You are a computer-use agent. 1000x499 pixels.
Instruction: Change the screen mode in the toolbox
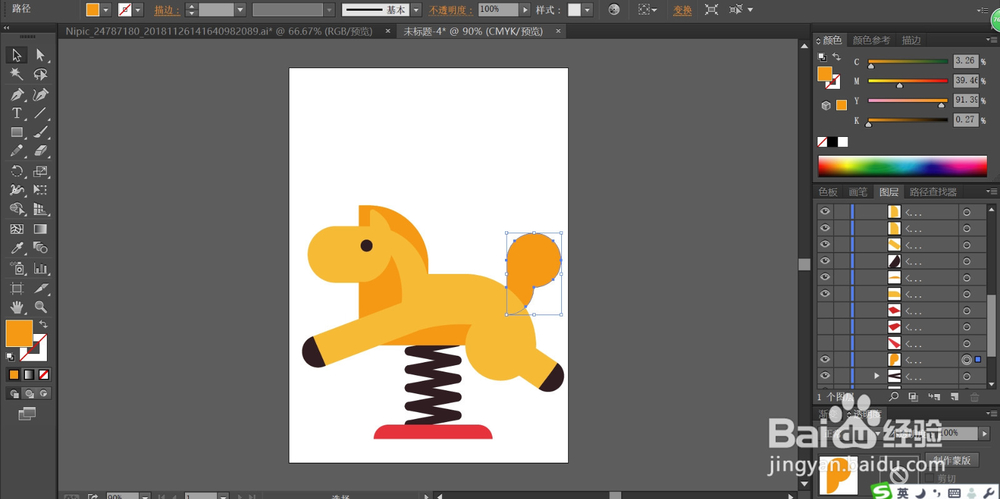tap(27, 414)
